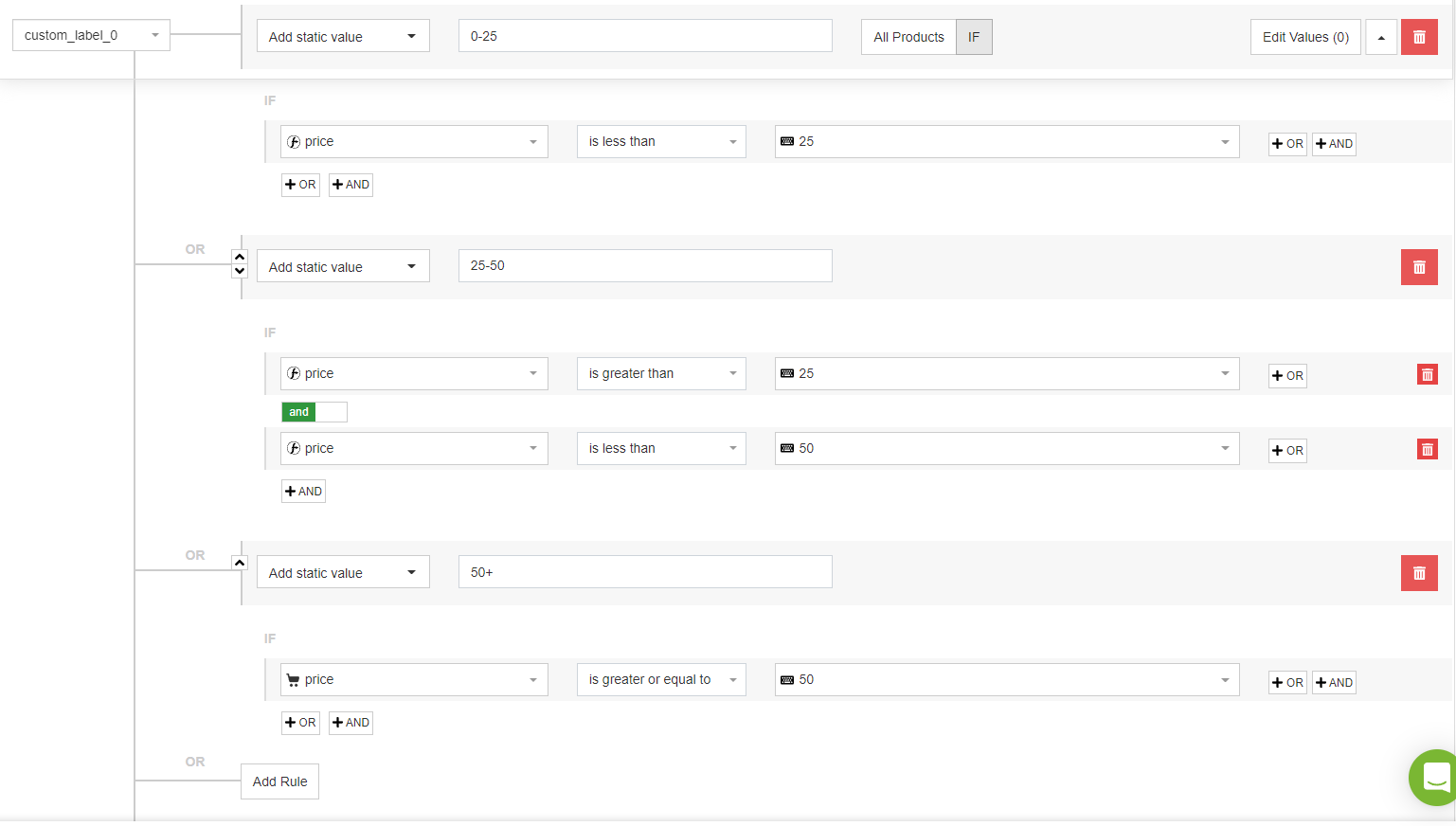Toggle the 'and' condition switch
The height and width of the screenshot is (826, 1456).
coord(315,412)
